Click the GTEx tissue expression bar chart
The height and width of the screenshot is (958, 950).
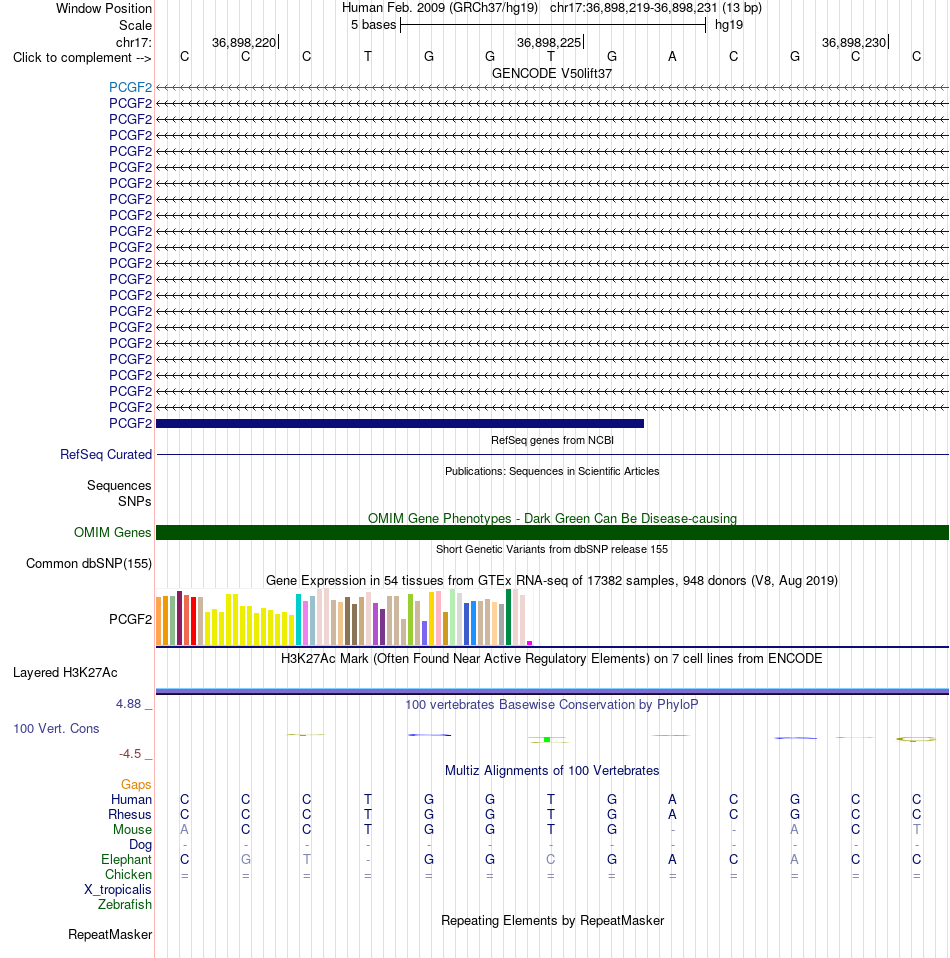coord(345,617)
